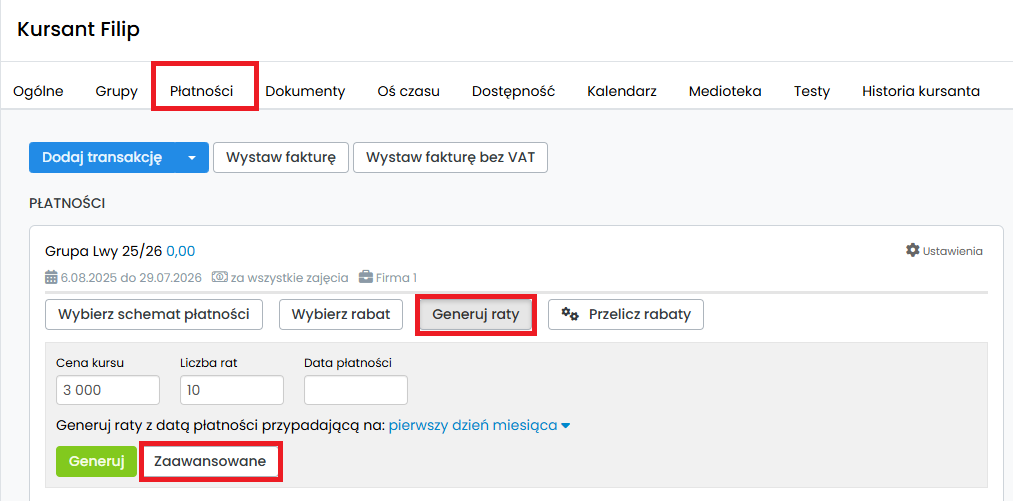Screen dimensions: 1013x501
Task: Click the empty Data płatności field
Action: (x=355, y=390)
